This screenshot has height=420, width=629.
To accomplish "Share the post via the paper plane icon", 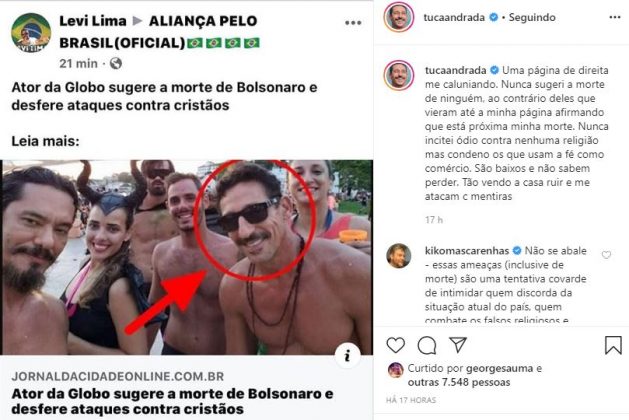I will [x=458, y=345].
